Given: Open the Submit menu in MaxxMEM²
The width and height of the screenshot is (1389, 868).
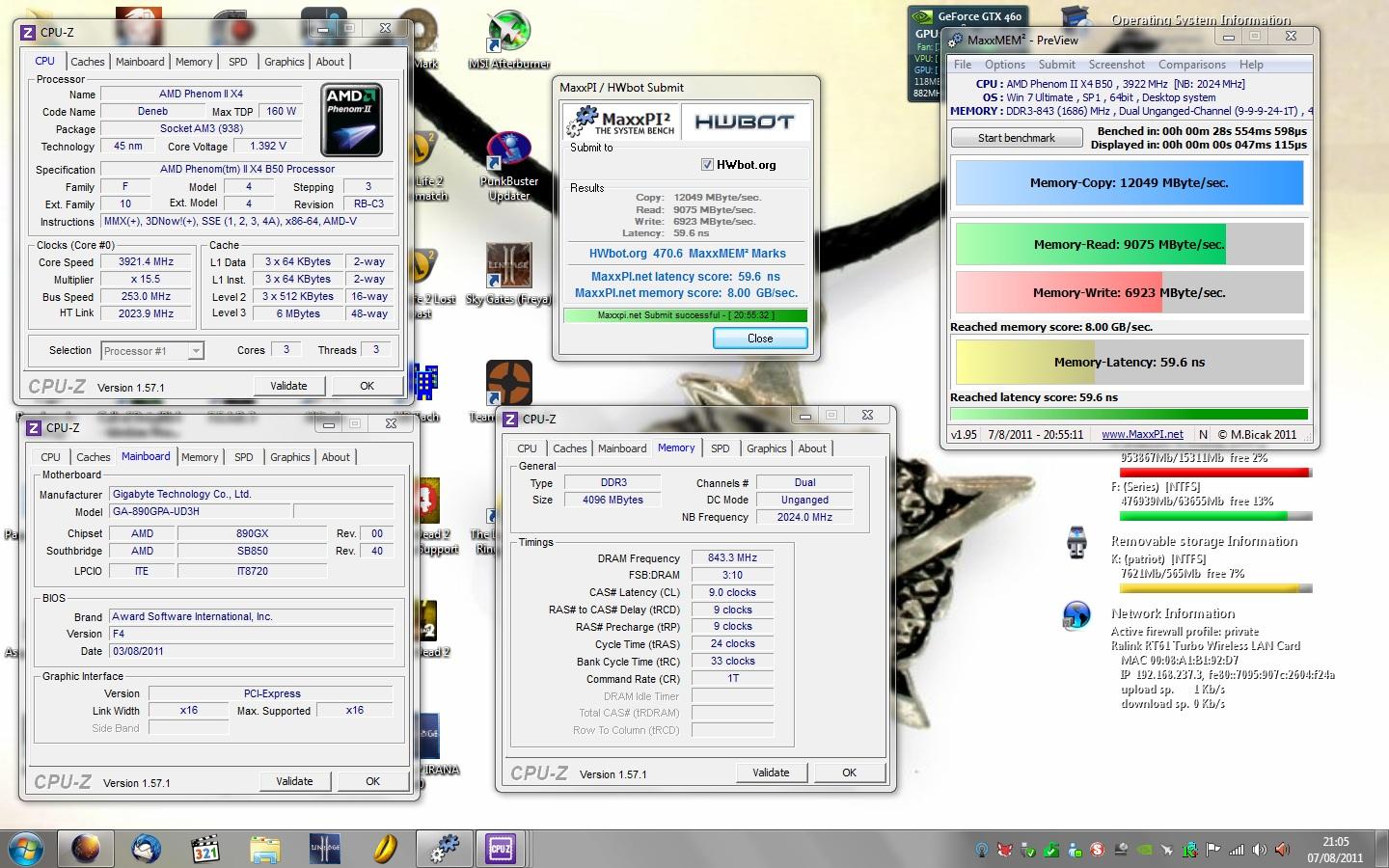Looking at the screenshot, I should 1056,65.
